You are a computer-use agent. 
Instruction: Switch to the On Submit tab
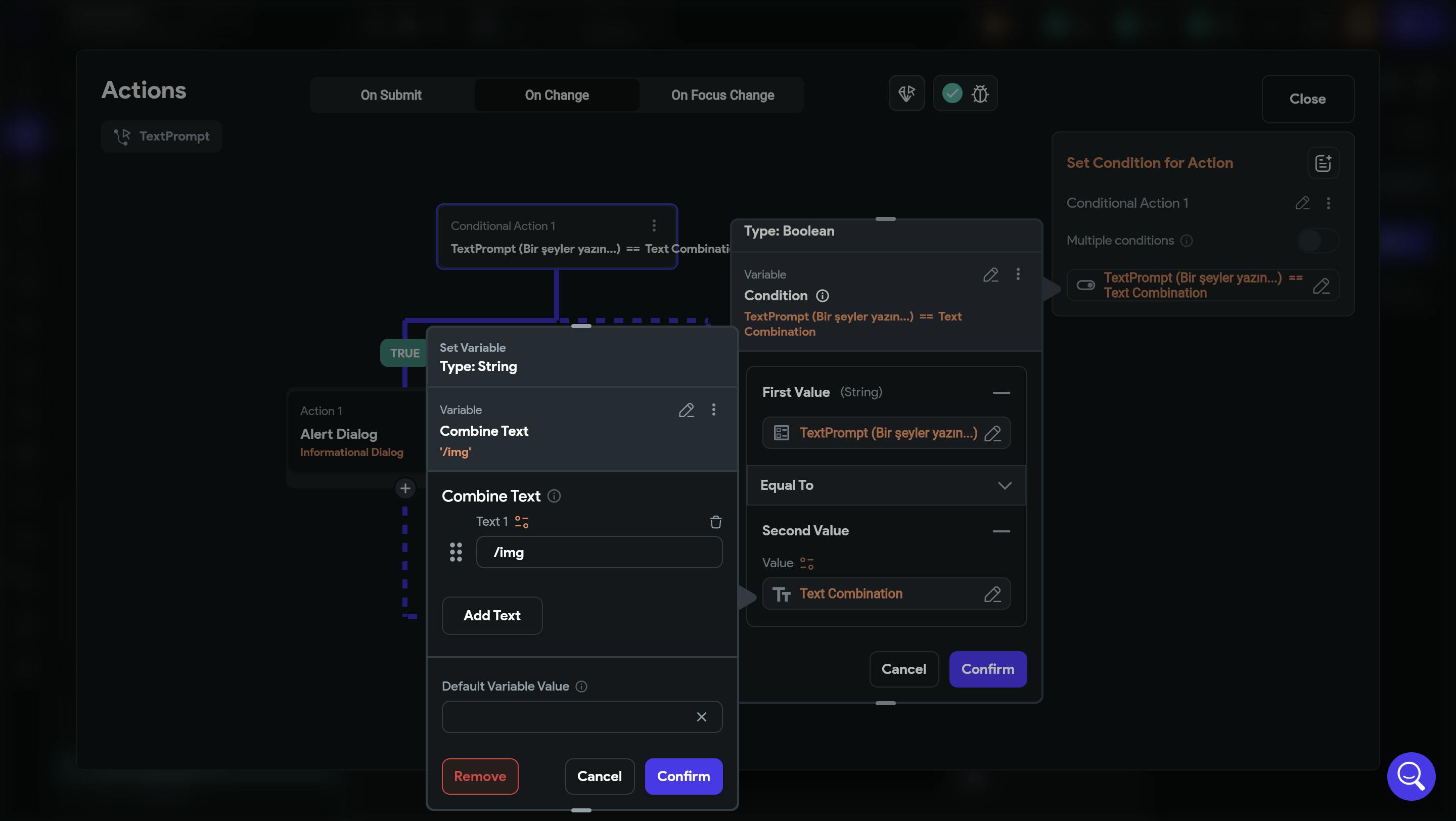point(391,95)
